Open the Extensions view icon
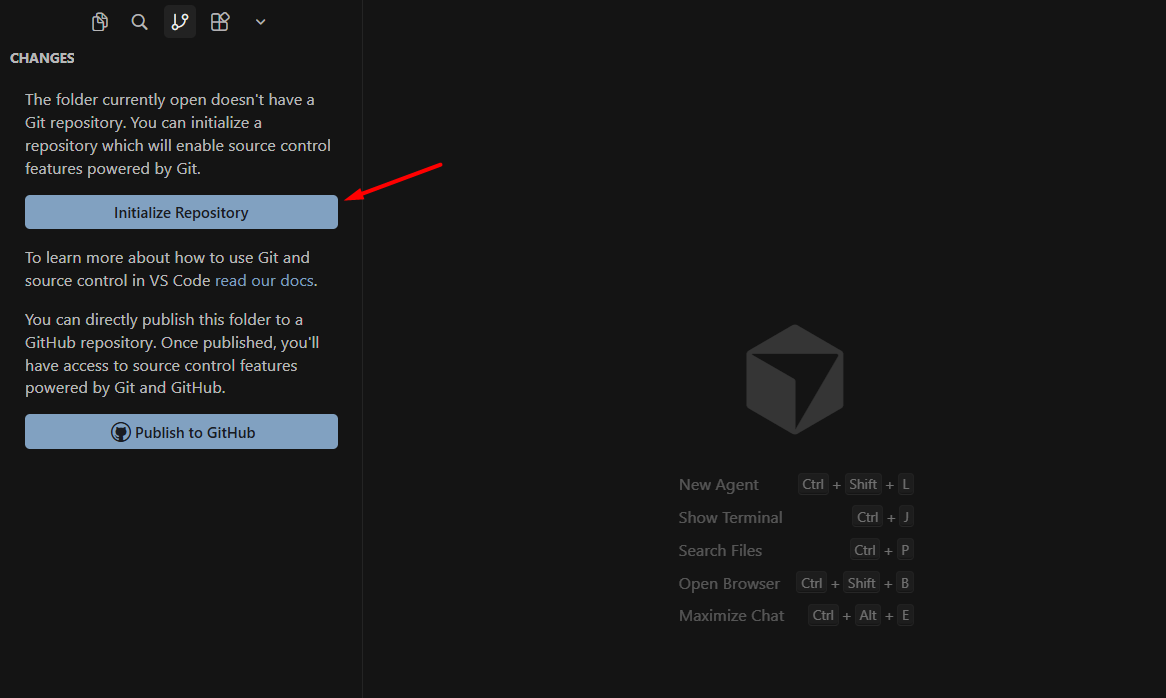1166x698 pixels. click(219, 22)
